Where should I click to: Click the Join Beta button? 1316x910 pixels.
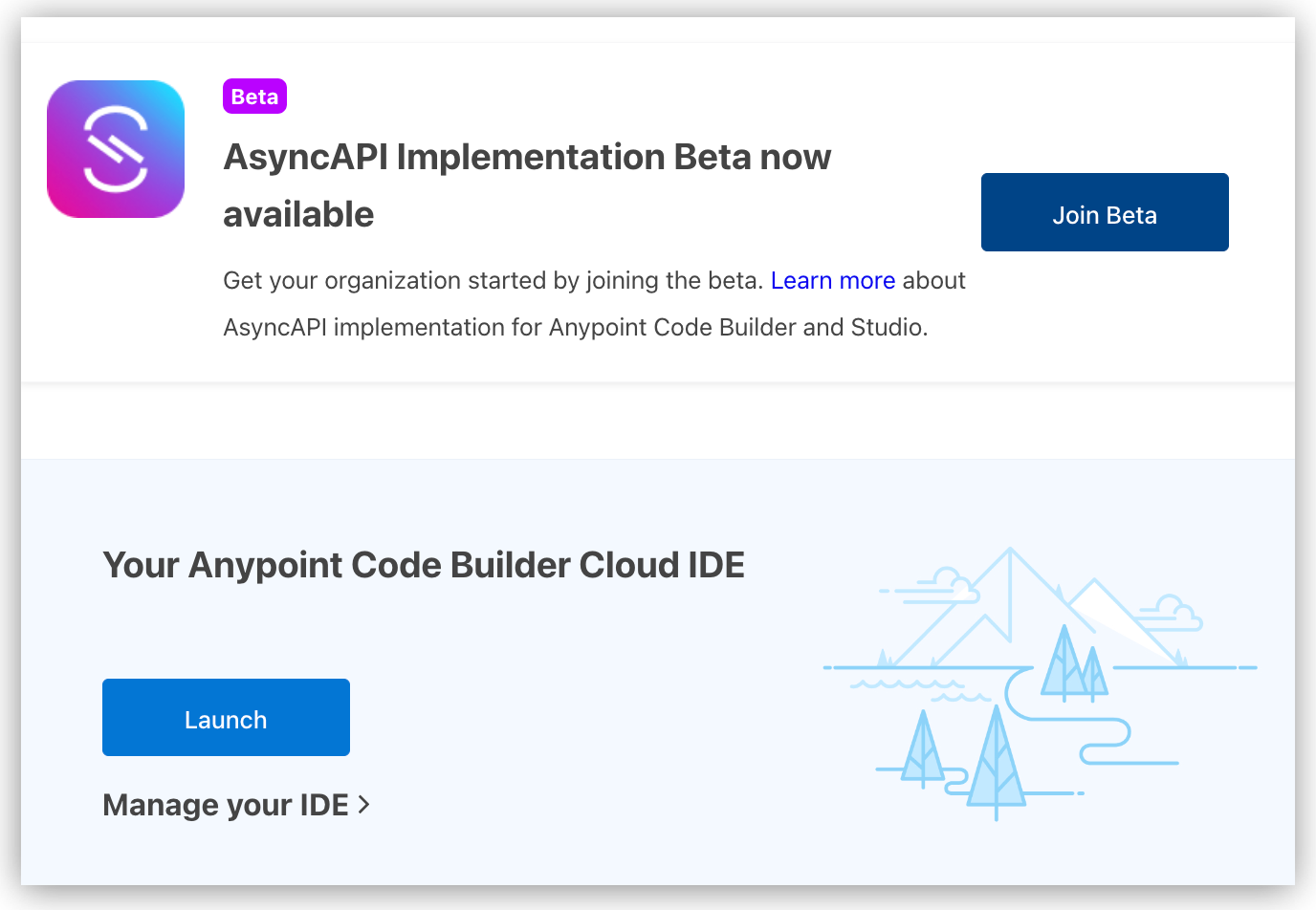point(1105,212)
